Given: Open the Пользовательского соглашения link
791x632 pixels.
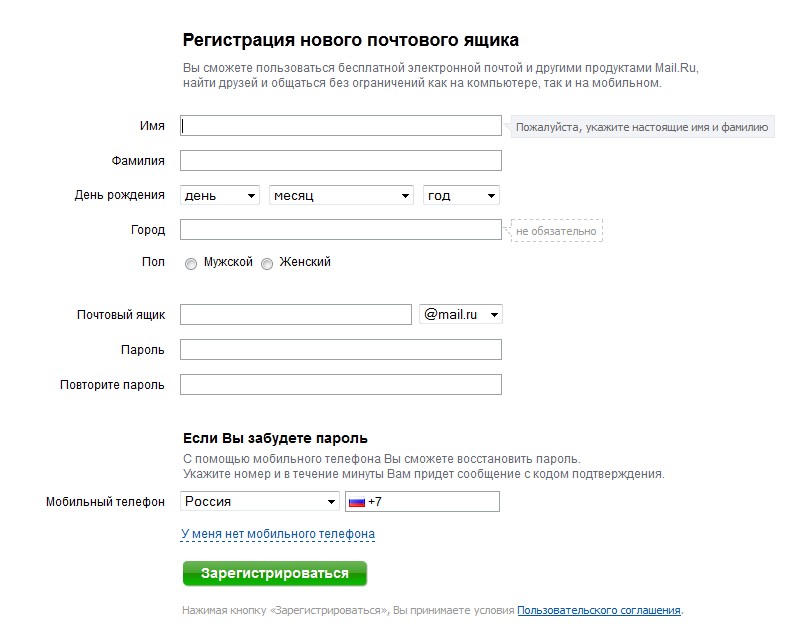Looking at the screenshot, I should 599,610.
